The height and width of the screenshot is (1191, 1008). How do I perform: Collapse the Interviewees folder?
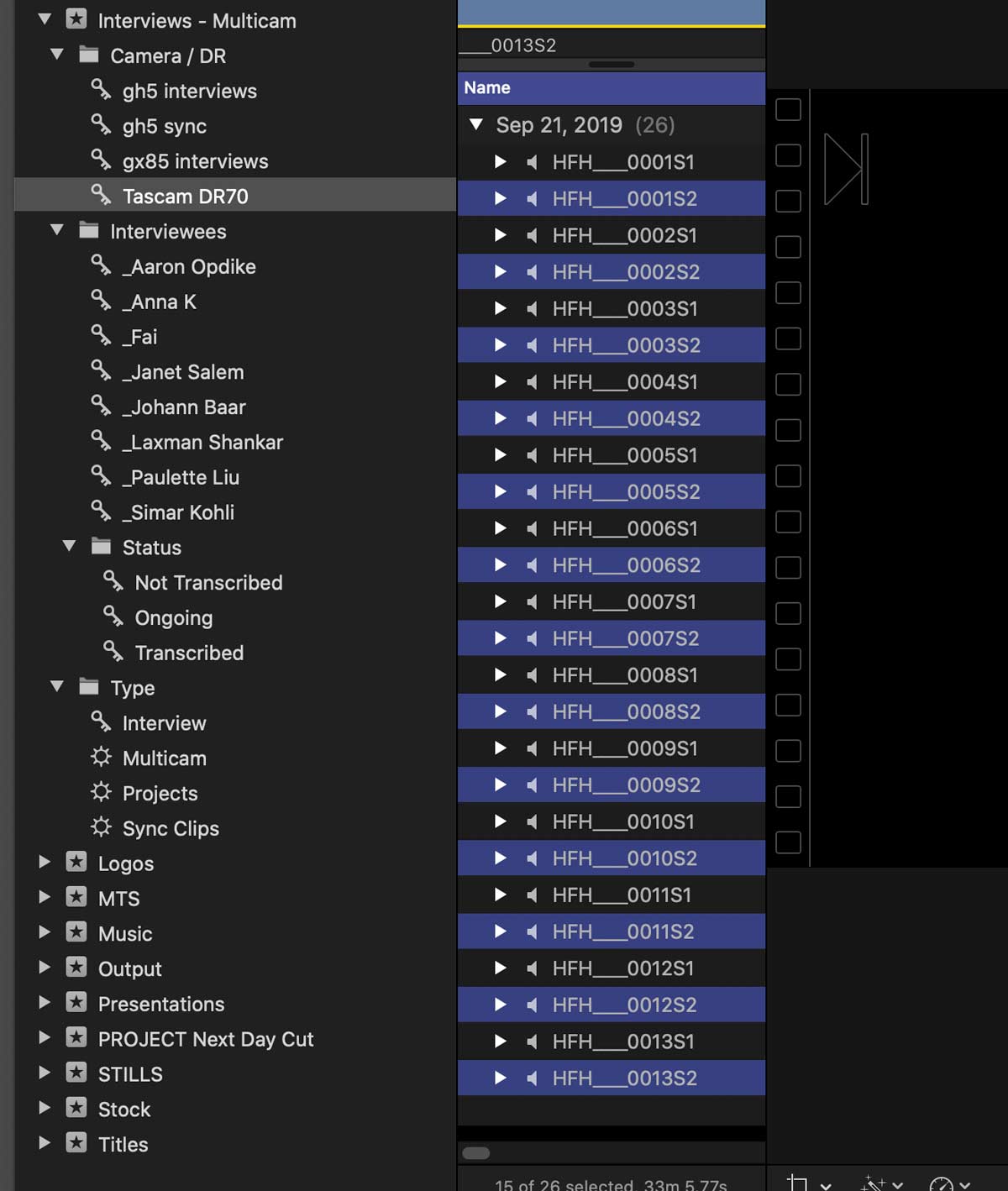tap(57, 229)
